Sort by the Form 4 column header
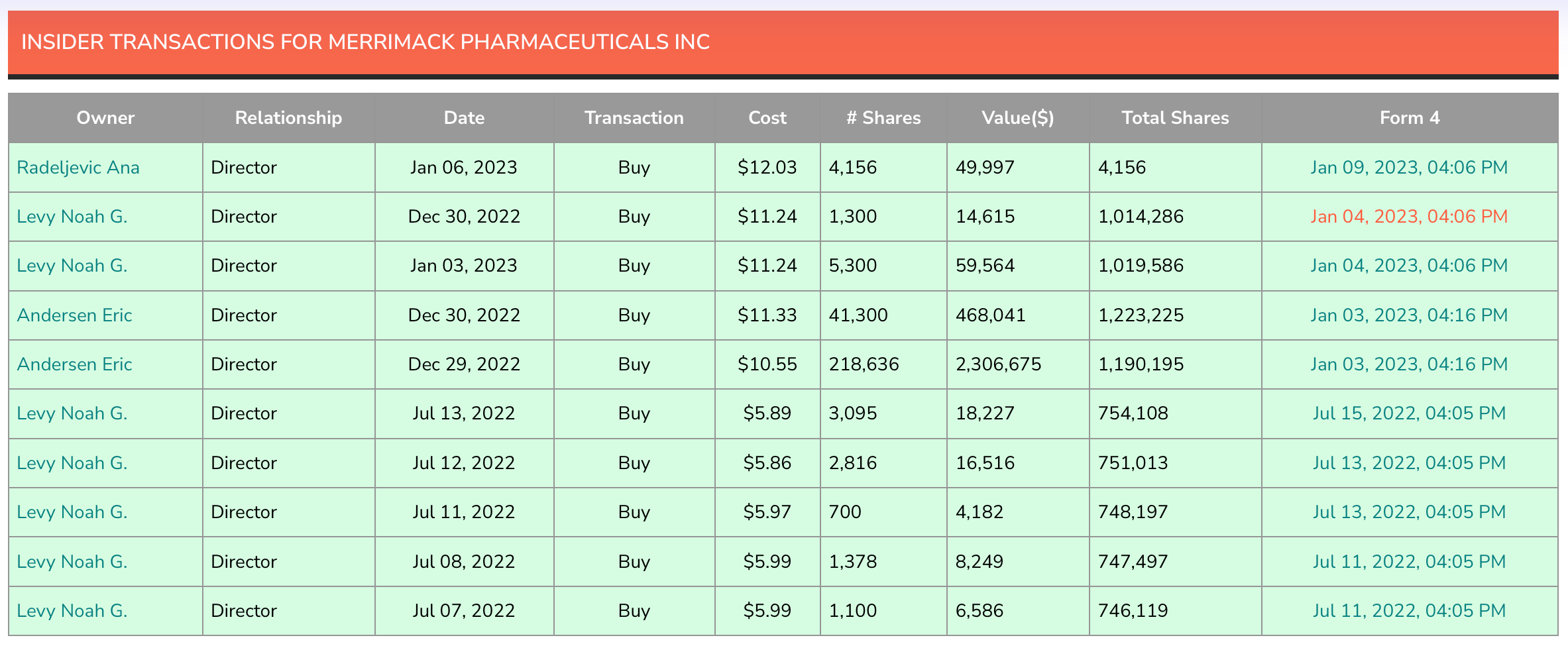1568x648 pixels. pyautogui.click(x=1409, y=117)
